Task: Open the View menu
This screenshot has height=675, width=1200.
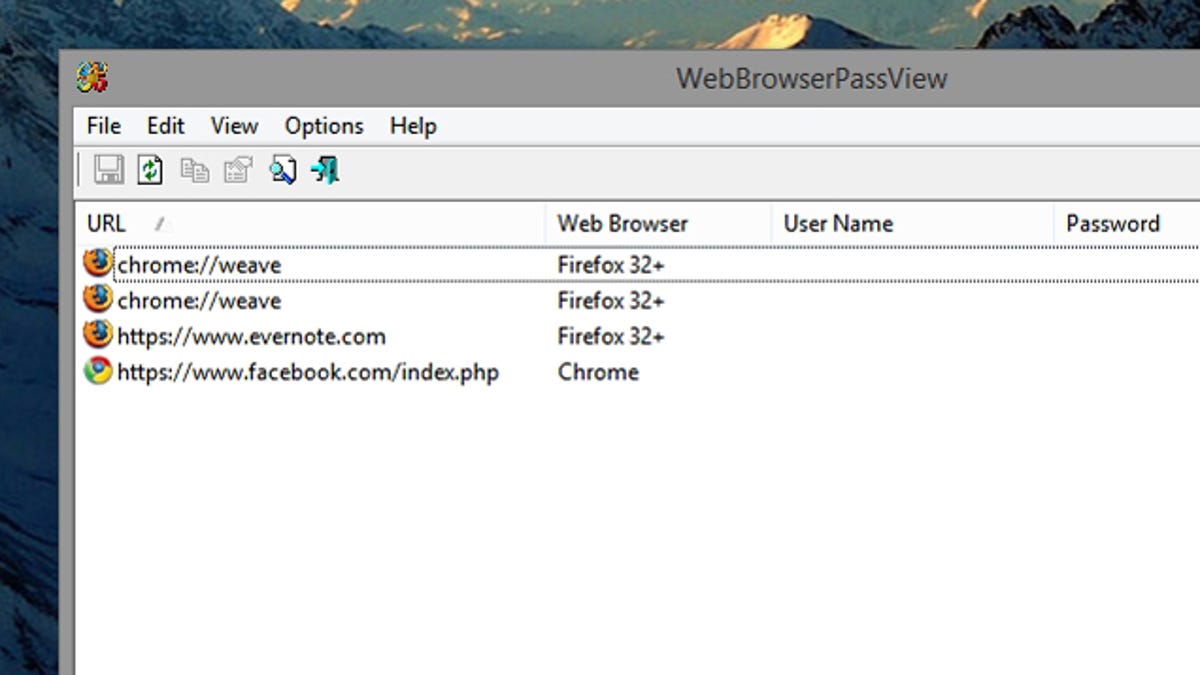Action: tap(234, 126)
